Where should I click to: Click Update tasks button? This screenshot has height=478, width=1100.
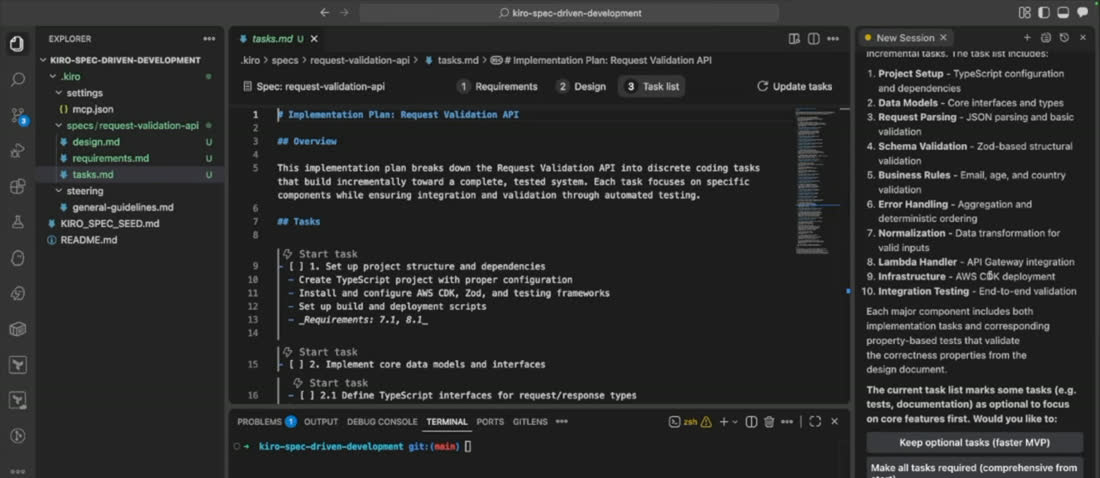(795, 86)
